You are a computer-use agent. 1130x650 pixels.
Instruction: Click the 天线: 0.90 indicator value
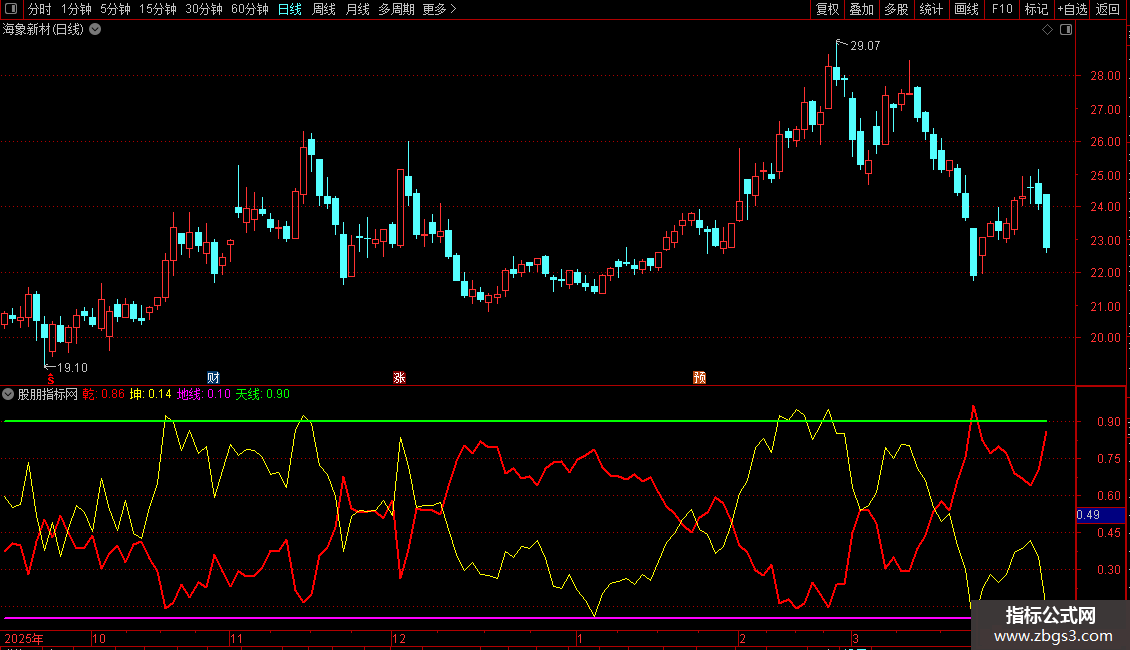(x=262, y=394)
